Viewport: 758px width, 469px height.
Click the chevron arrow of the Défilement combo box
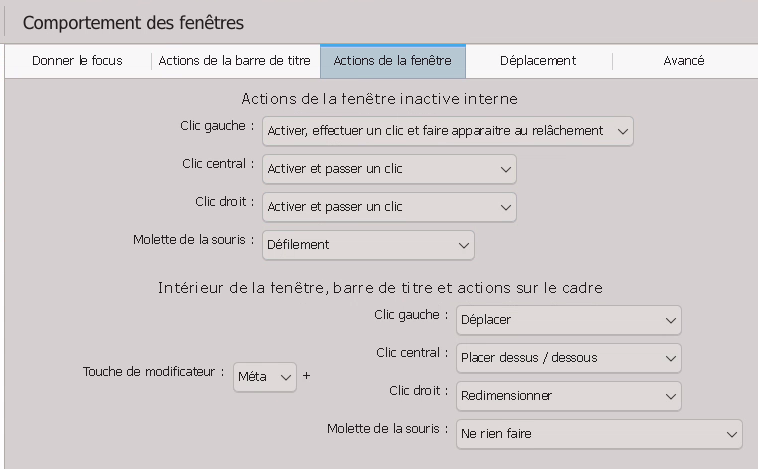(x=464, y=246)
